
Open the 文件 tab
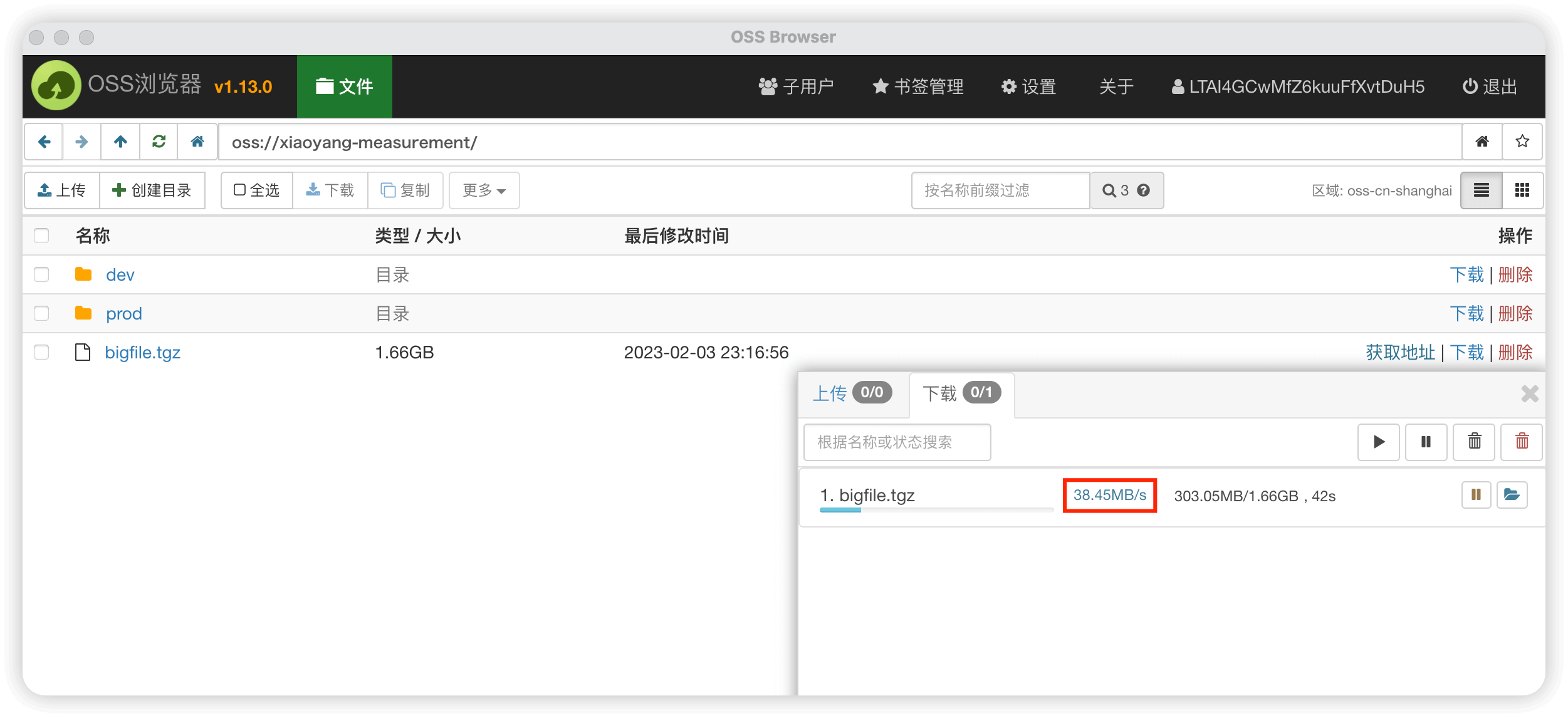tap(345, 86)
